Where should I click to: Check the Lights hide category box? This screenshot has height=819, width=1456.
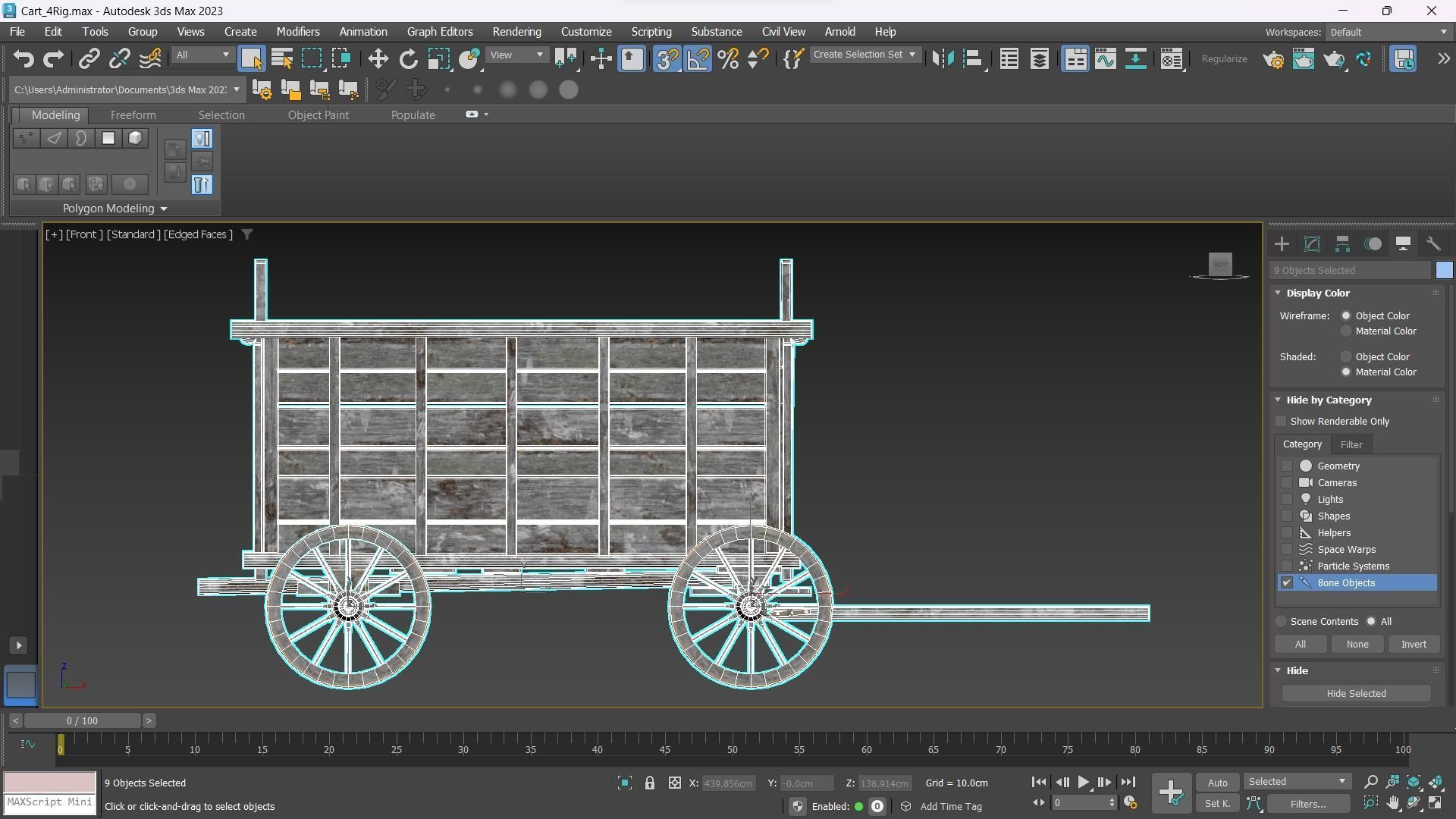coord(1287,500)
